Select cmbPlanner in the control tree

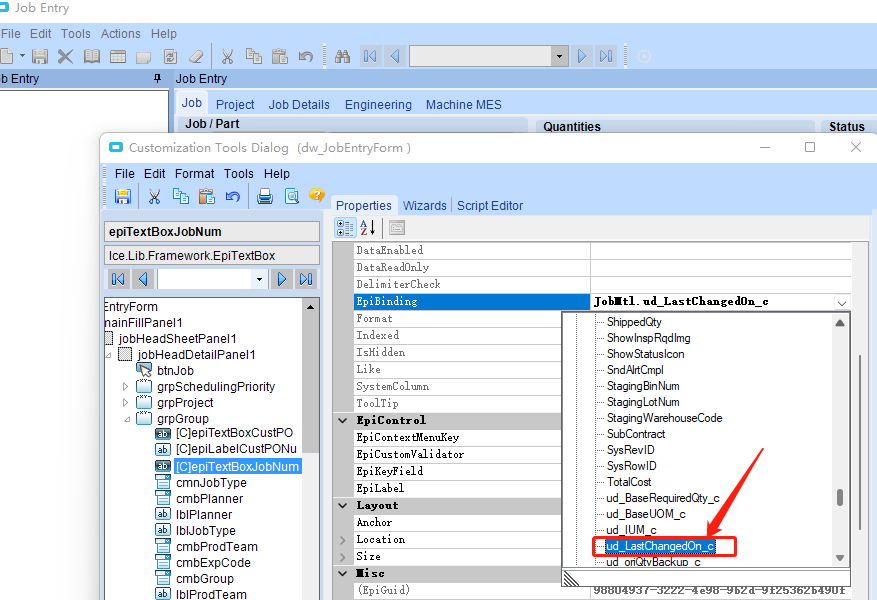(x=209, y=499)
